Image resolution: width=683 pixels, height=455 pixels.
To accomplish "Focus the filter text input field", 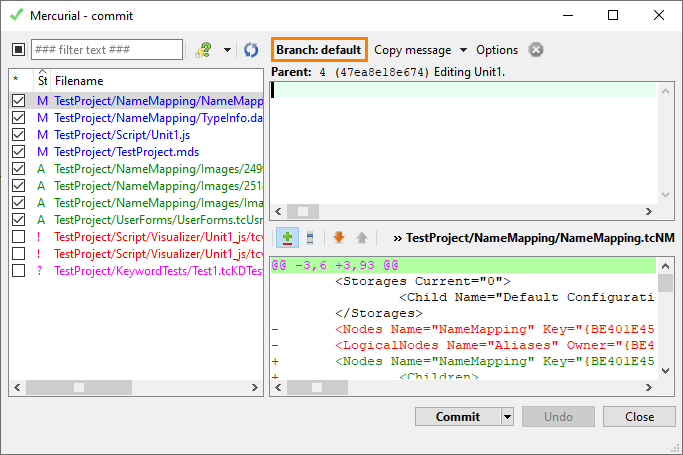I will click(106, 50).
